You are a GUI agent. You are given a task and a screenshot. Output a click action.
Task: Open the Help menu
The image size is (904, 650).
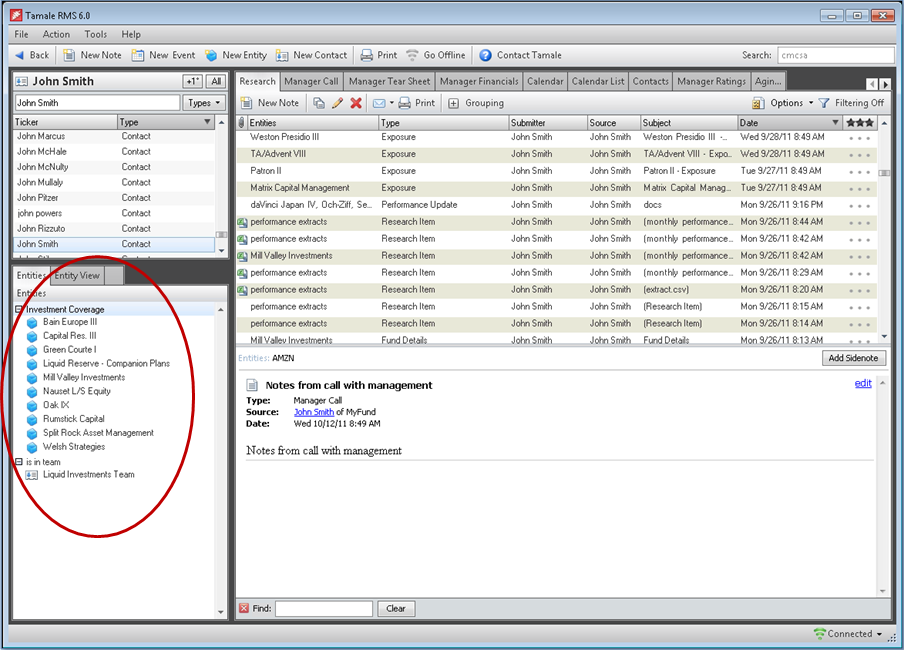tap(131, 35)
